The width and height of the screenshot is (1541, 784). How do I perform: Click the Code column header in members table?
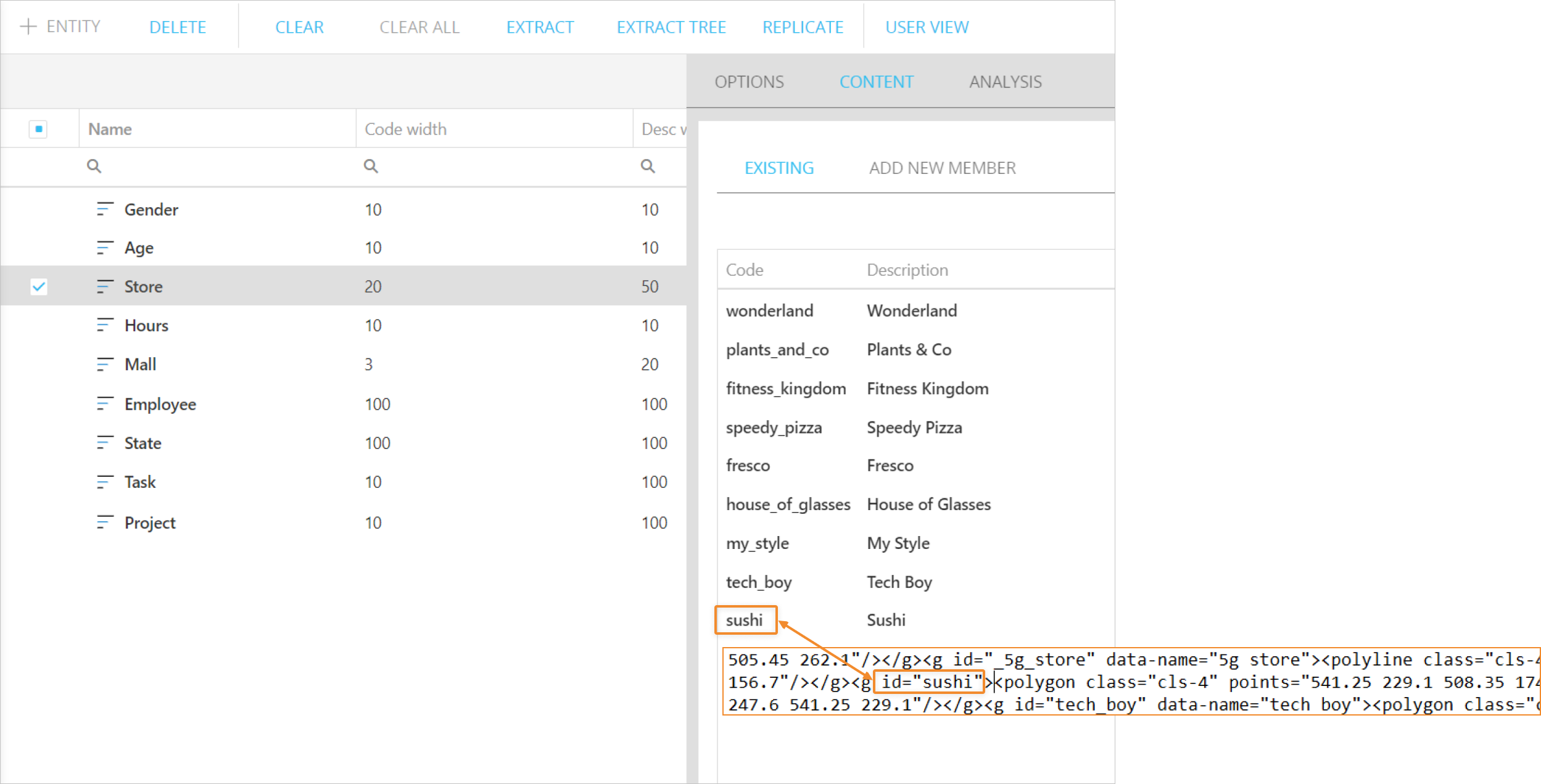[x=745, y=270]
